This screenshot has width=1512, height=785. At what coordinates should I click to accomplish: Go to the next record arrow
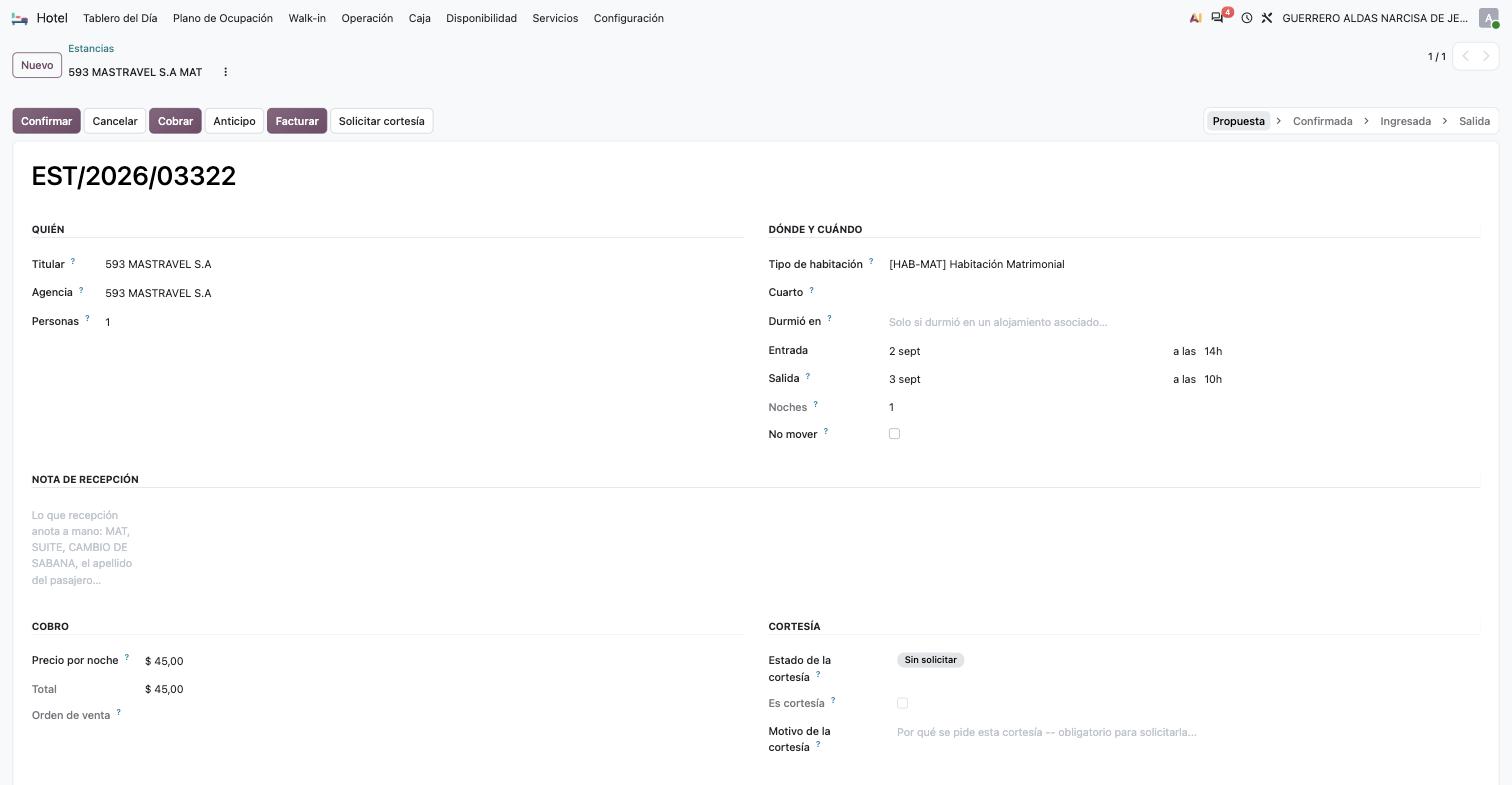pyautogui.click(x=1487, y=56)
